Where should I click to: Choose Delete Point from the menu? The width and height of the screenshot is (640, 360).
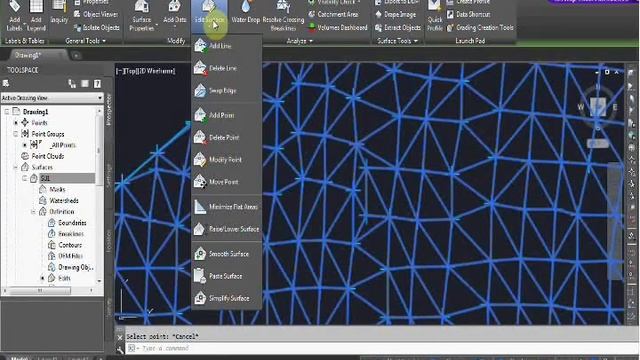[x=227, y=138]
